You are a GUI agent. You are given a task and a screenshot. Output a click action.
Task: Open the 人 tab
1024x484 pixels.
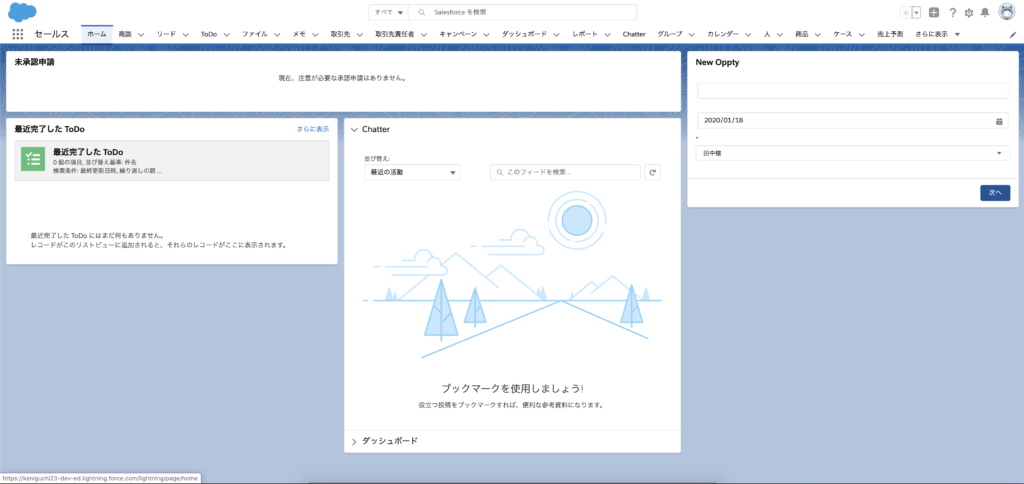click(767, 34)
